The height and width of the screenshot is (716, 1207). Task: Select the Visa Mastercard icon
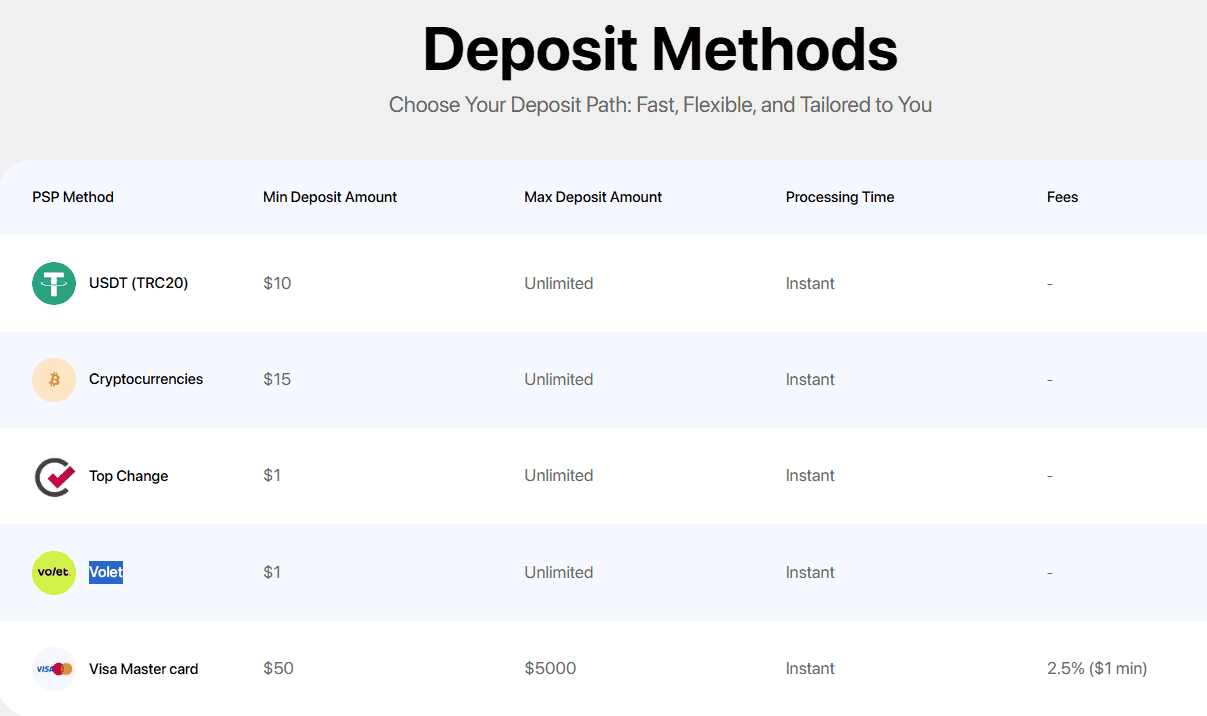tap(53, 668)
